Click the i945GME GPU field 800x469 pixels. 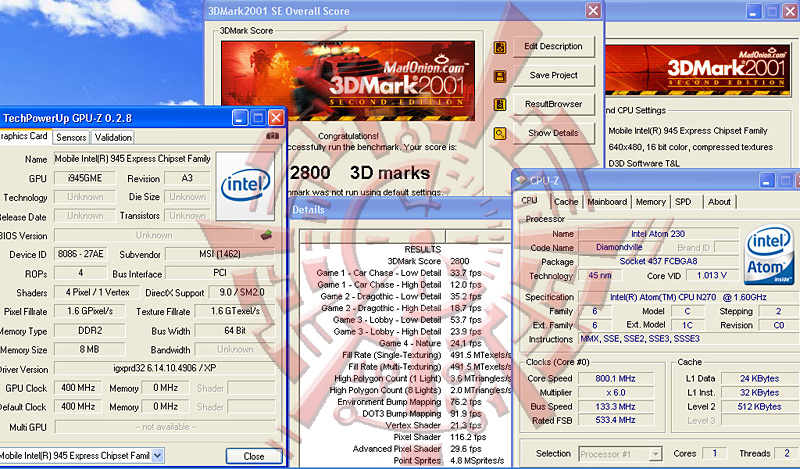click(85, 178)
